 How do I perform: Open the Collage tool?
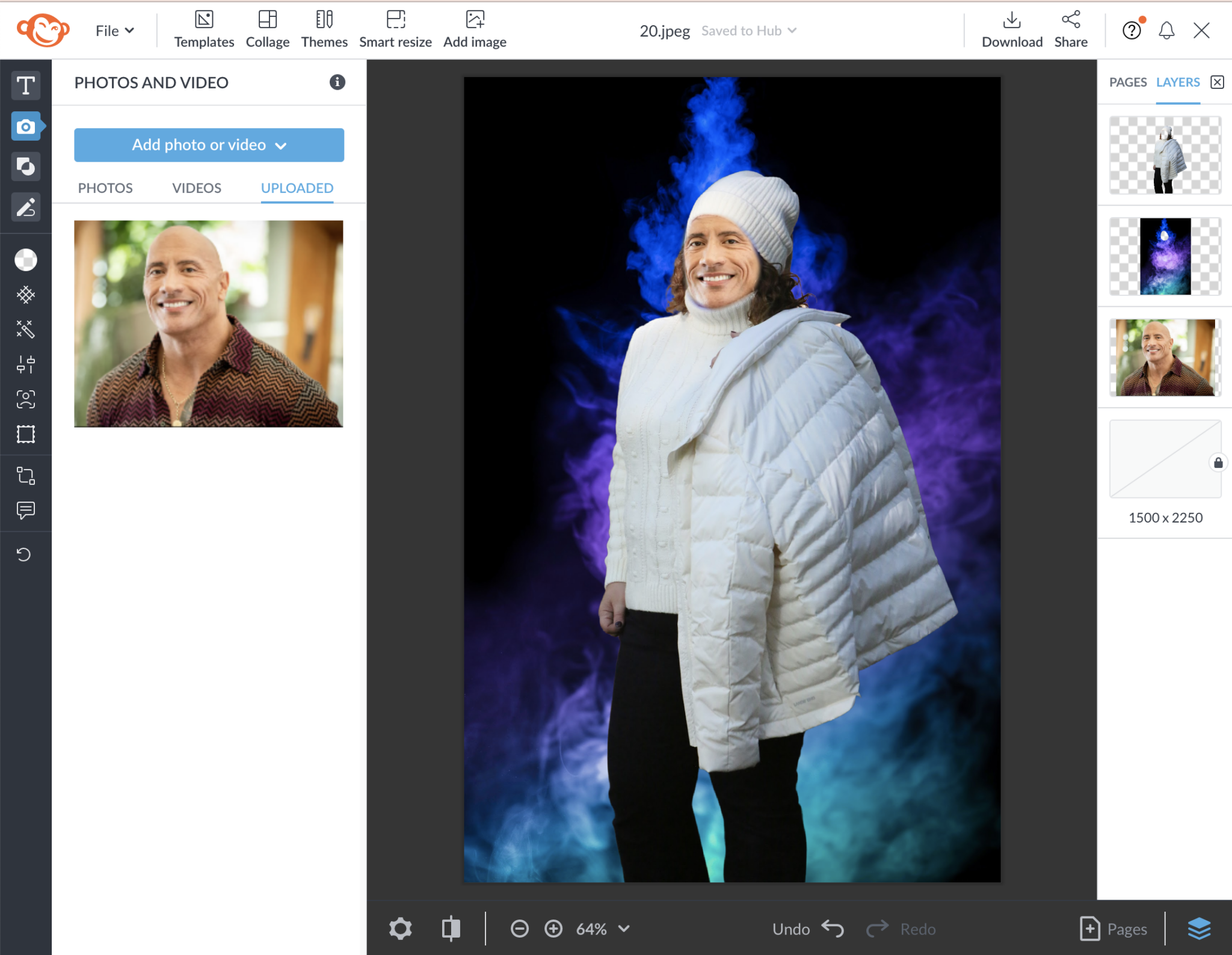267,28
